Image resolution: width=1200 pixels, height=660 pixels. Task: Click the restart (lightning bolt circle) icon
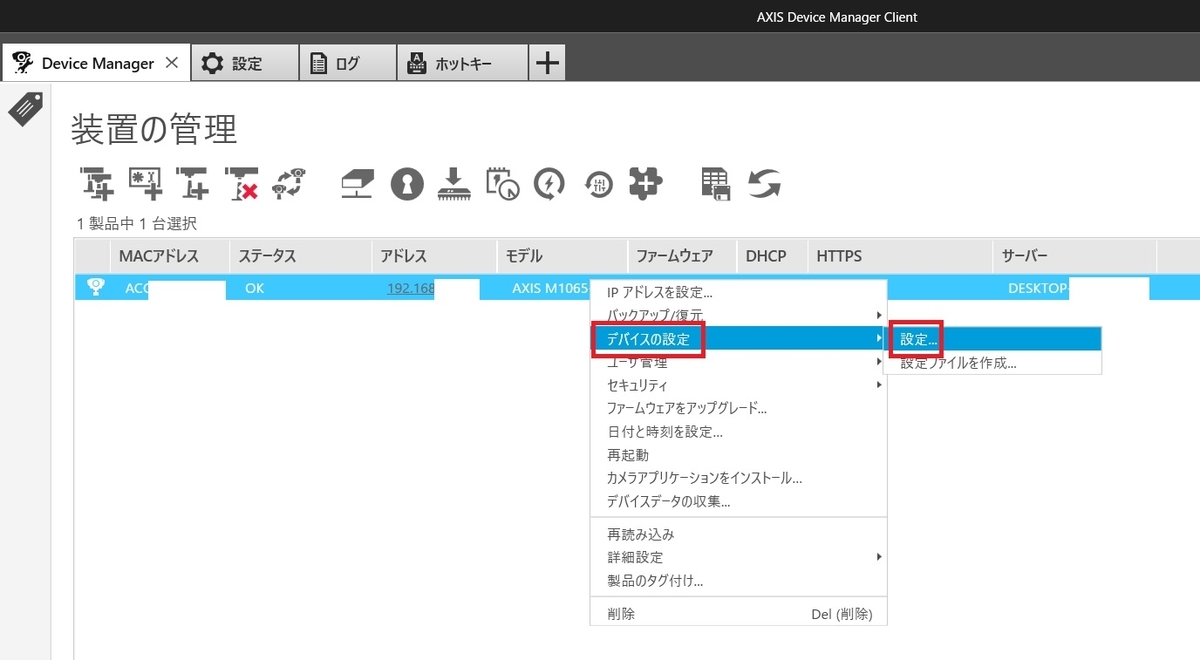[550, 183]
